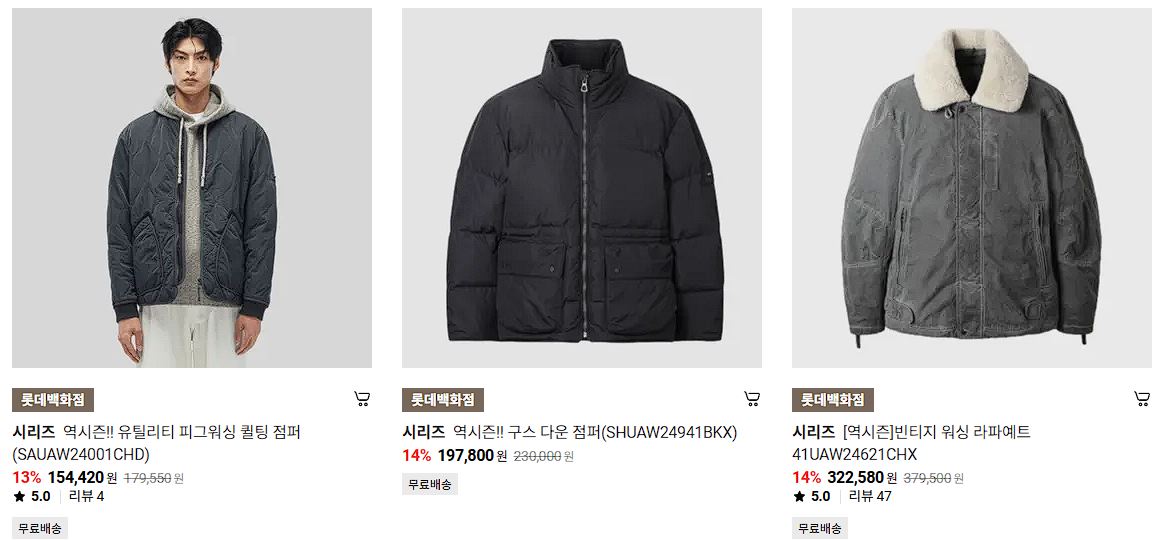The height and width of the screenshot is (540, 1160).
Task: Click 롯데백화점 badge under quilted jacket
Action: point(53,400)
